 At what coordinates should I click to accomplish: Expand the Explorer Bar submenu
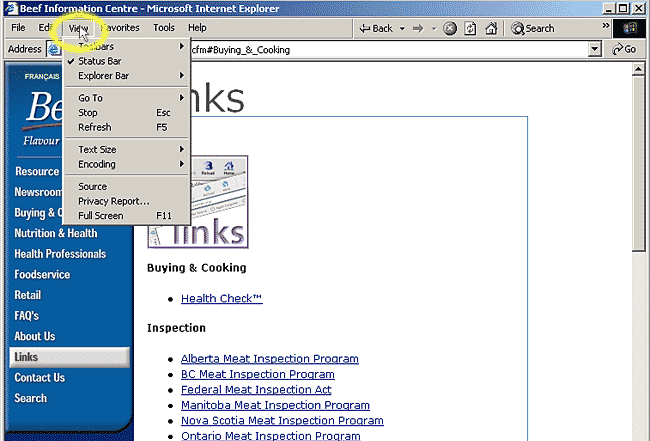click(x=127, y=76)
